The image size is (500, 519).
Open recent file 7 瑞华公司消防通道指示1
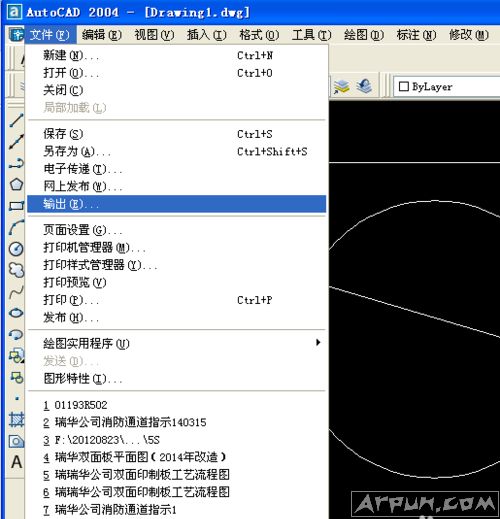pyautogui.click(x=177, y=510)
